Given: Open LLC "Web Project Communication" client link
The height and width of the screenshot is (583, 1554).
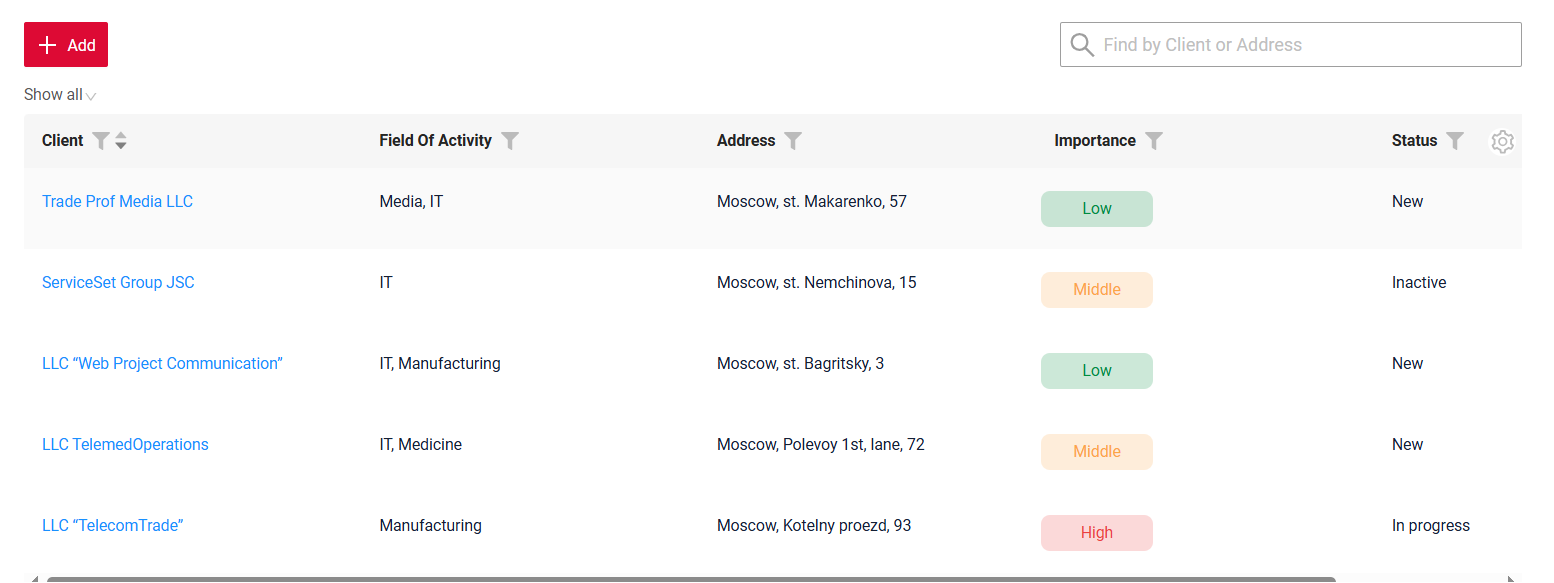Looking at the screenshot, I should tap(162, 364).
